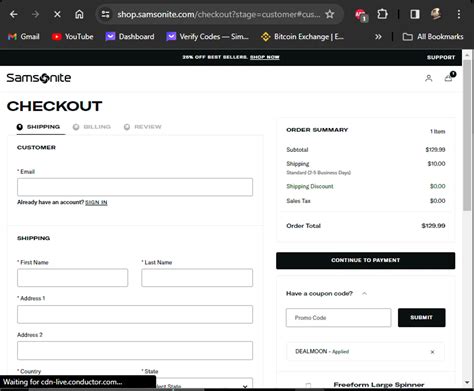
Task: Open the All Bookmarks folder
Action: point(433,37)
